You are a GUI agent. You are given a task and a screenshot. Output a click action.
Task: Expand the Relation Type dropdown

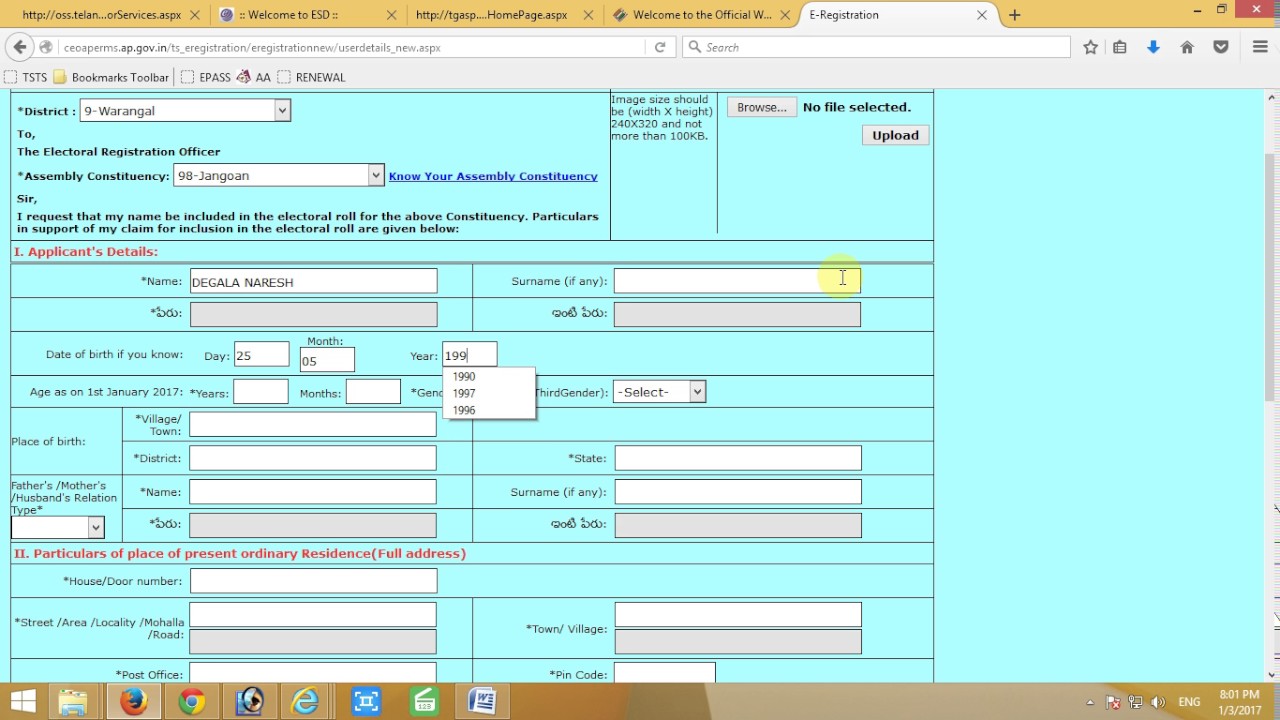click(57, 527)
